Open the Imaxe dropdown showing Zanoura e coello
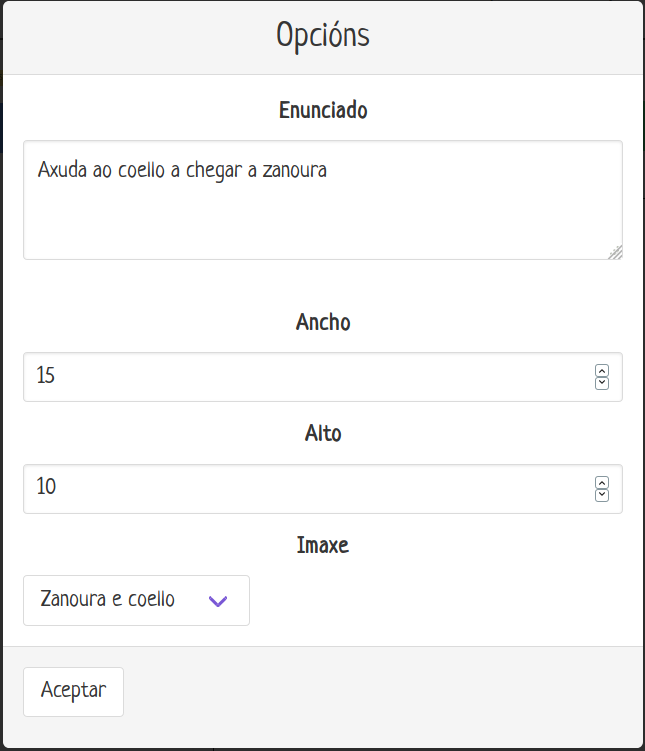 [136, 600]
